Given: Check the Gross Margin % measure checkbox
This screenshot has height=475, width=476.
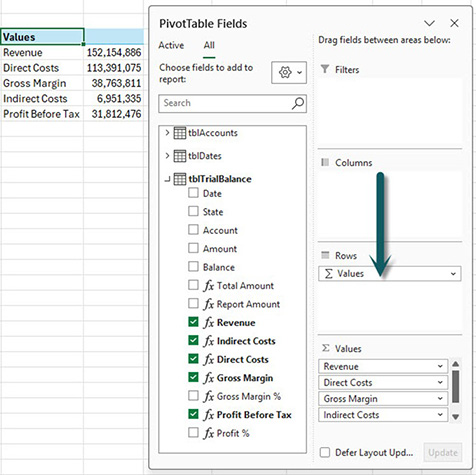Looking at the screenshot, I should pos(193,396).
